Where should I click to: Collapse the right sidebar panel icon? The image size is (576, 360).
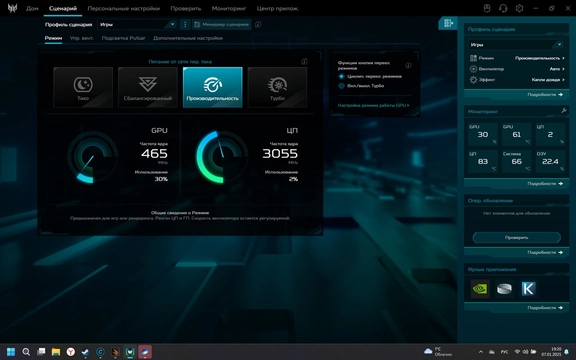click(x=448, y=23)
